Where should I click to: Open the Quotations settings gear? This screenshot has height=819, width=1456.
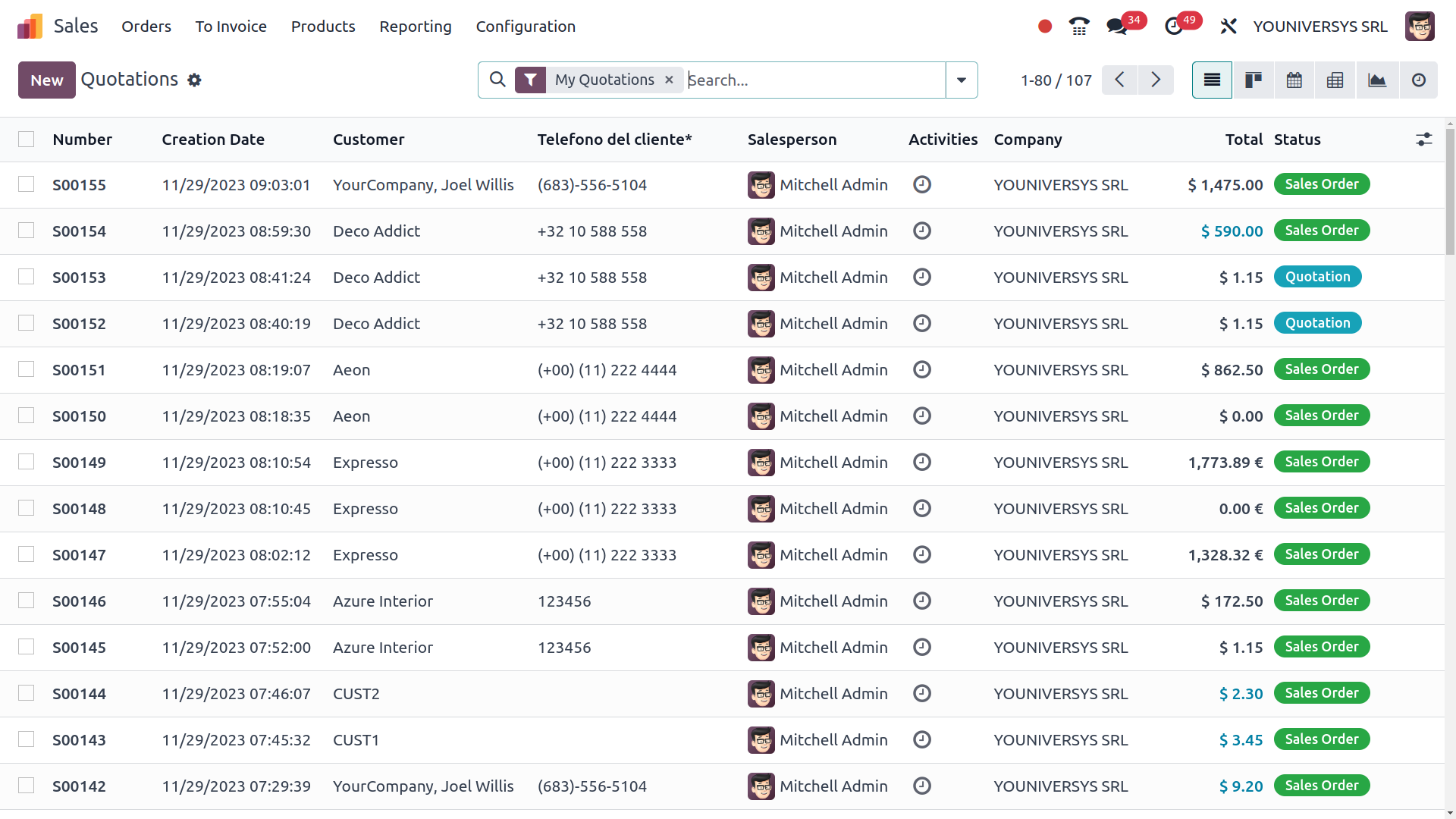click(x=195, y=80)
